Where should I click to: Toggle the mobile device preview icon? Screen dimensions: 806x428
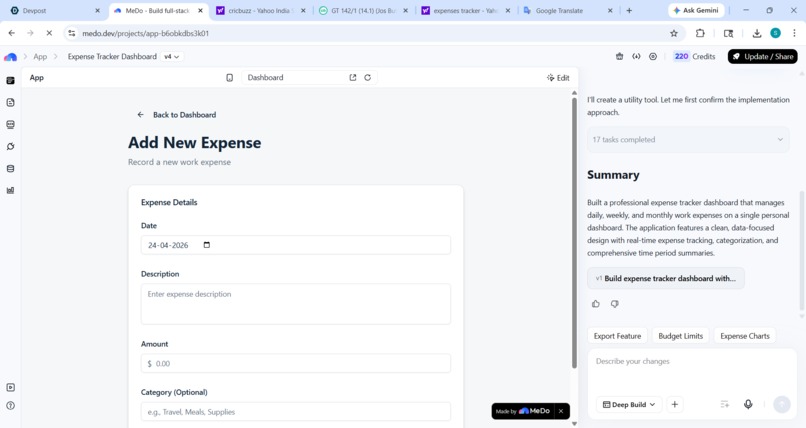point(229,78)
